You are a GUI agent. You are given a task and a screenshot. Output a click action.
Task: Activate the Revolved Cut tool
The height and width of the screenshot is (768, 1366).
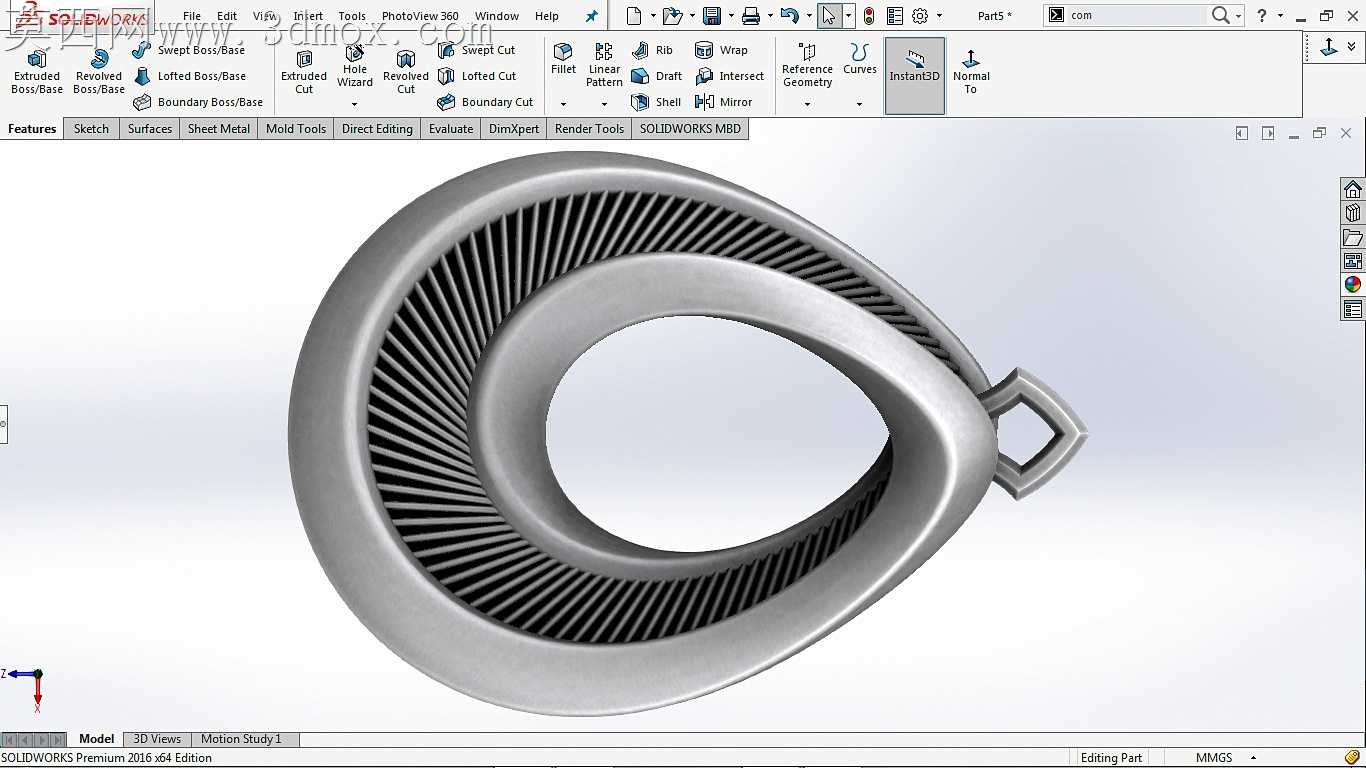(x=406, y=72)
